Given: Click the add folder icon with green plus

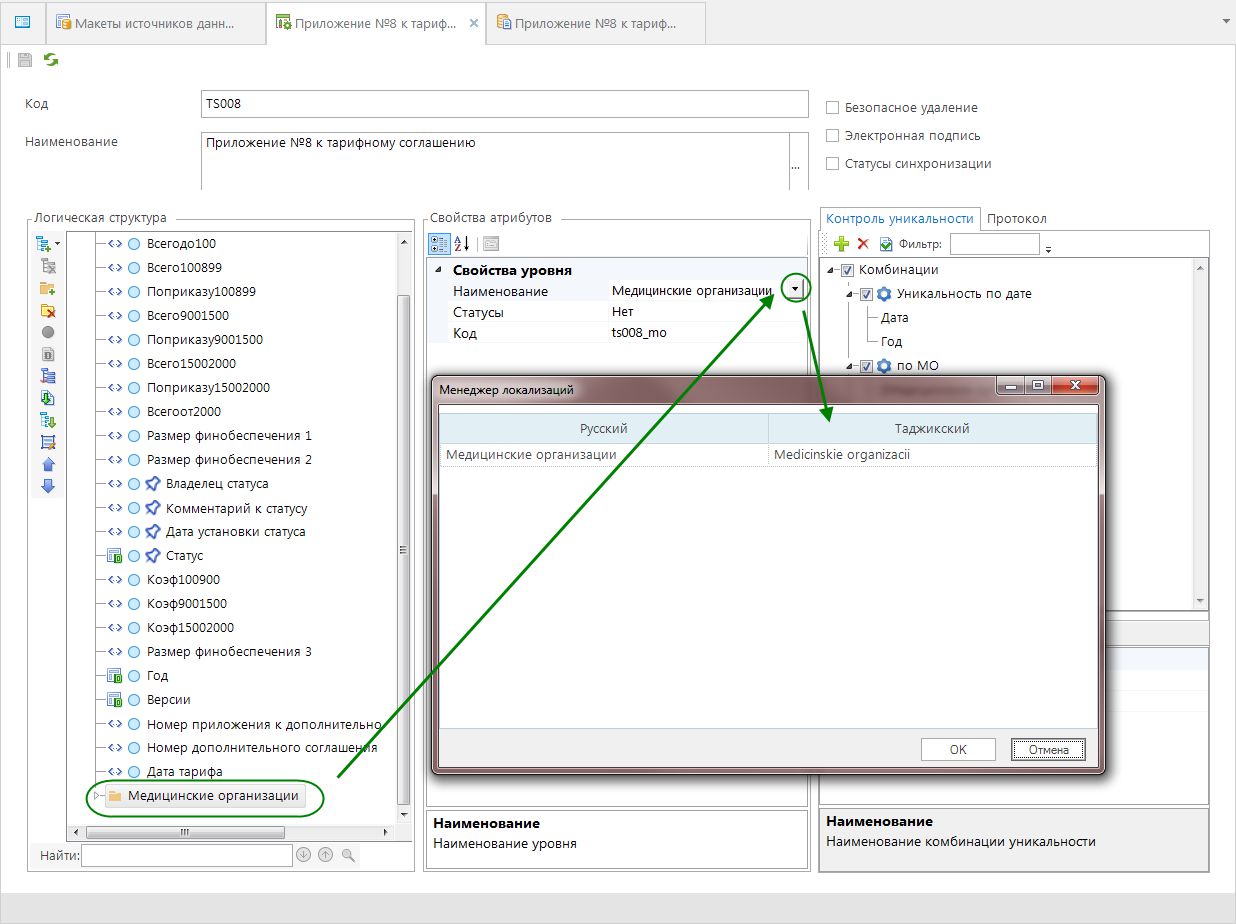Looking at the screenshot, I should coord(47,288).
